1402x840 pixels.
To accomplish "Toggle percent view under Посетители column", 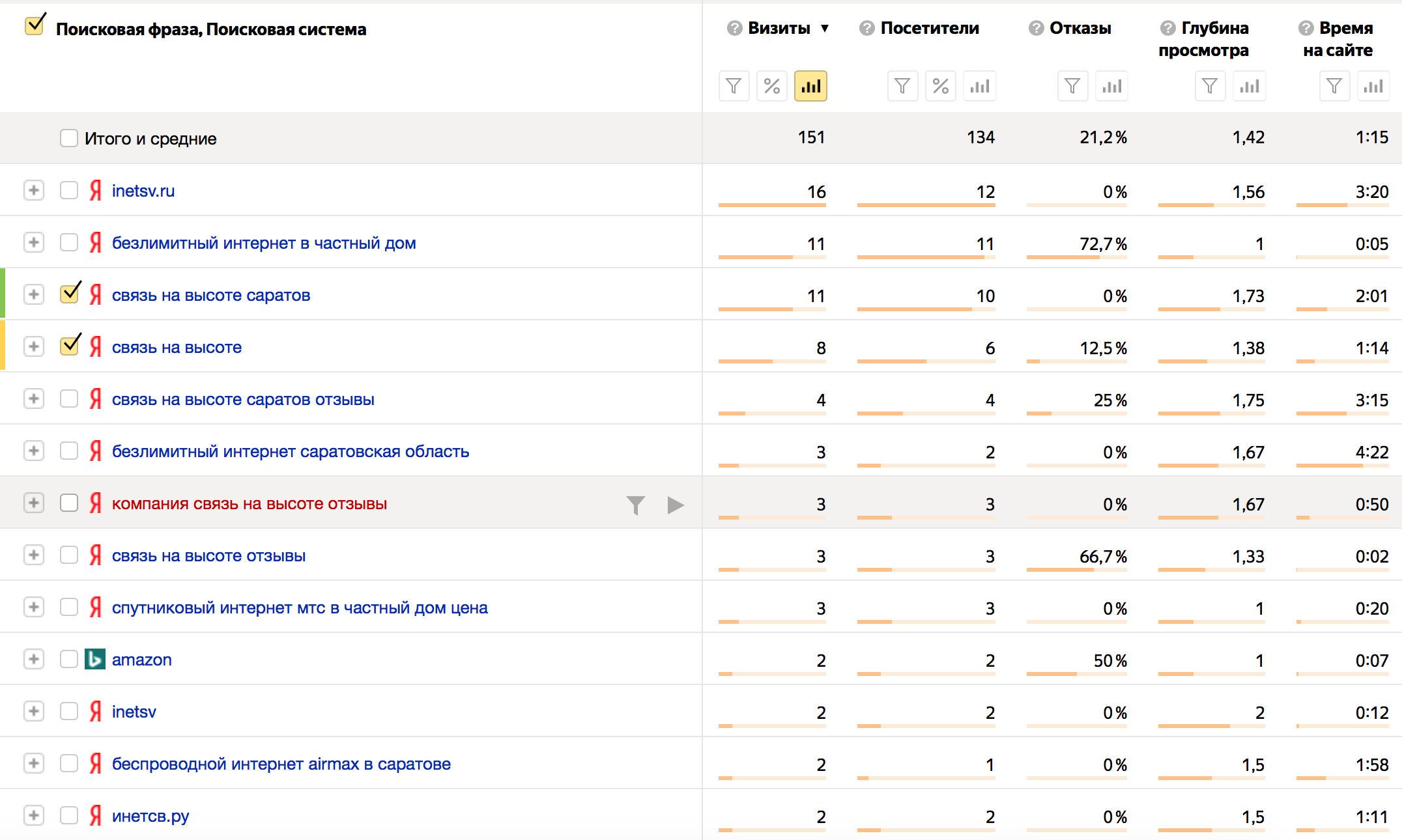I will (x=941, y=86).
